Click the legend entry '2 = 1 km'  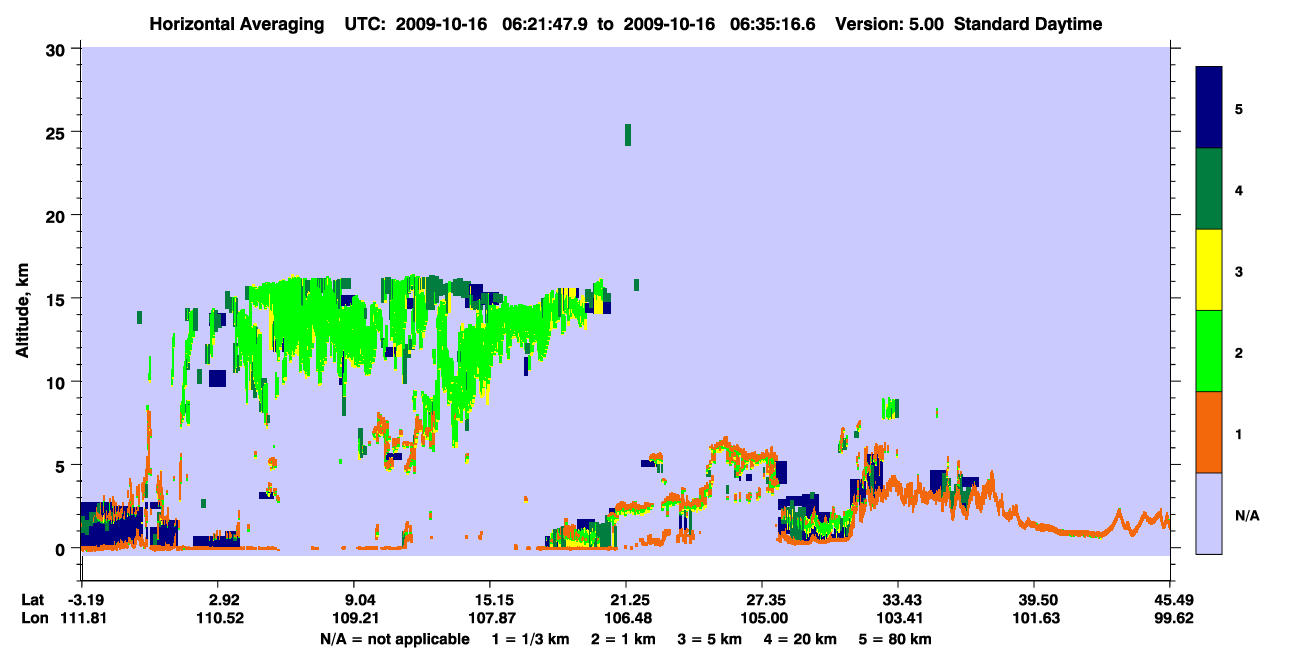coord(625,639)
